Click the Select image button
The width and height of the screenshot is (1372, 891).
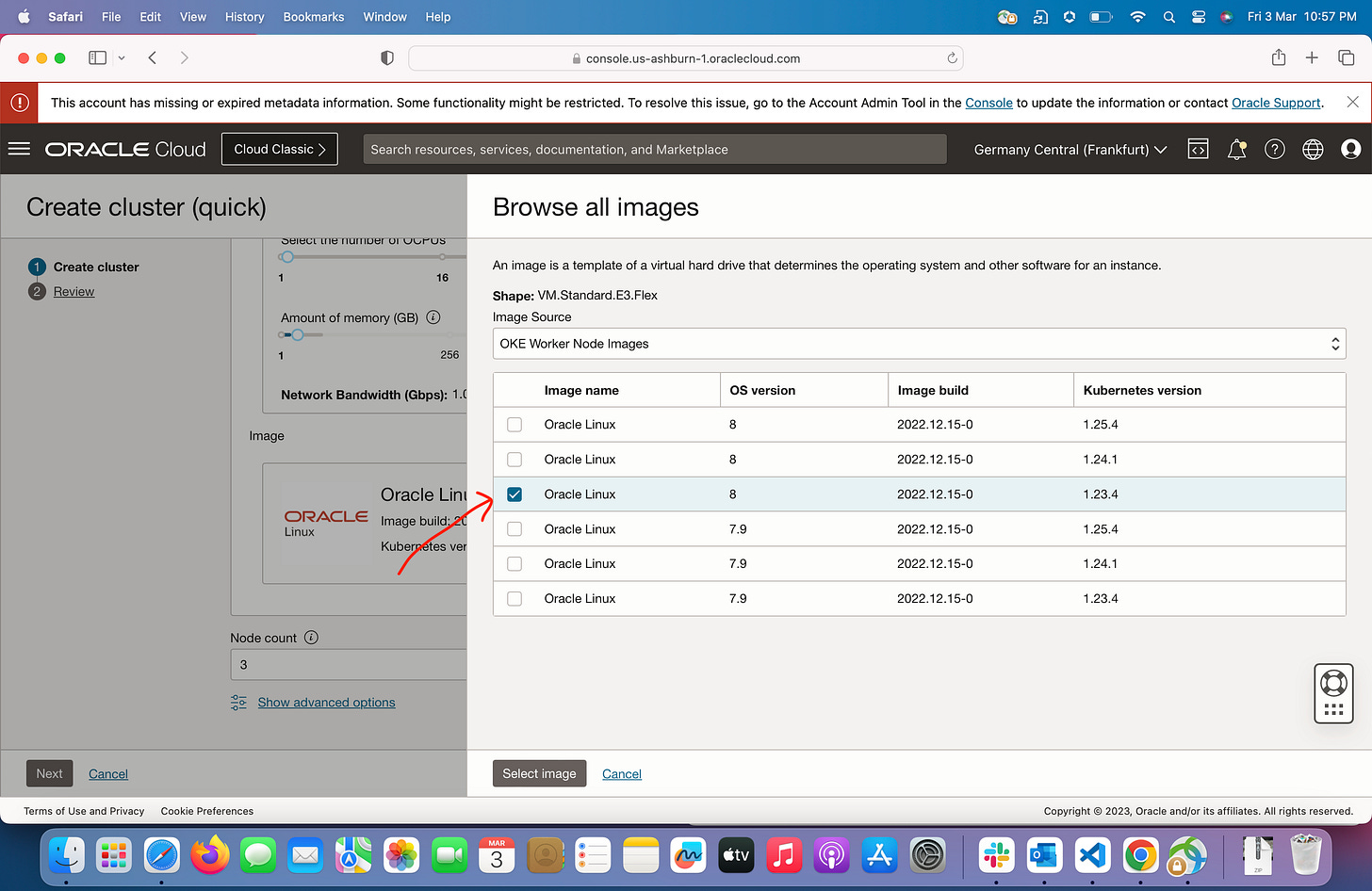coord(539,773)
